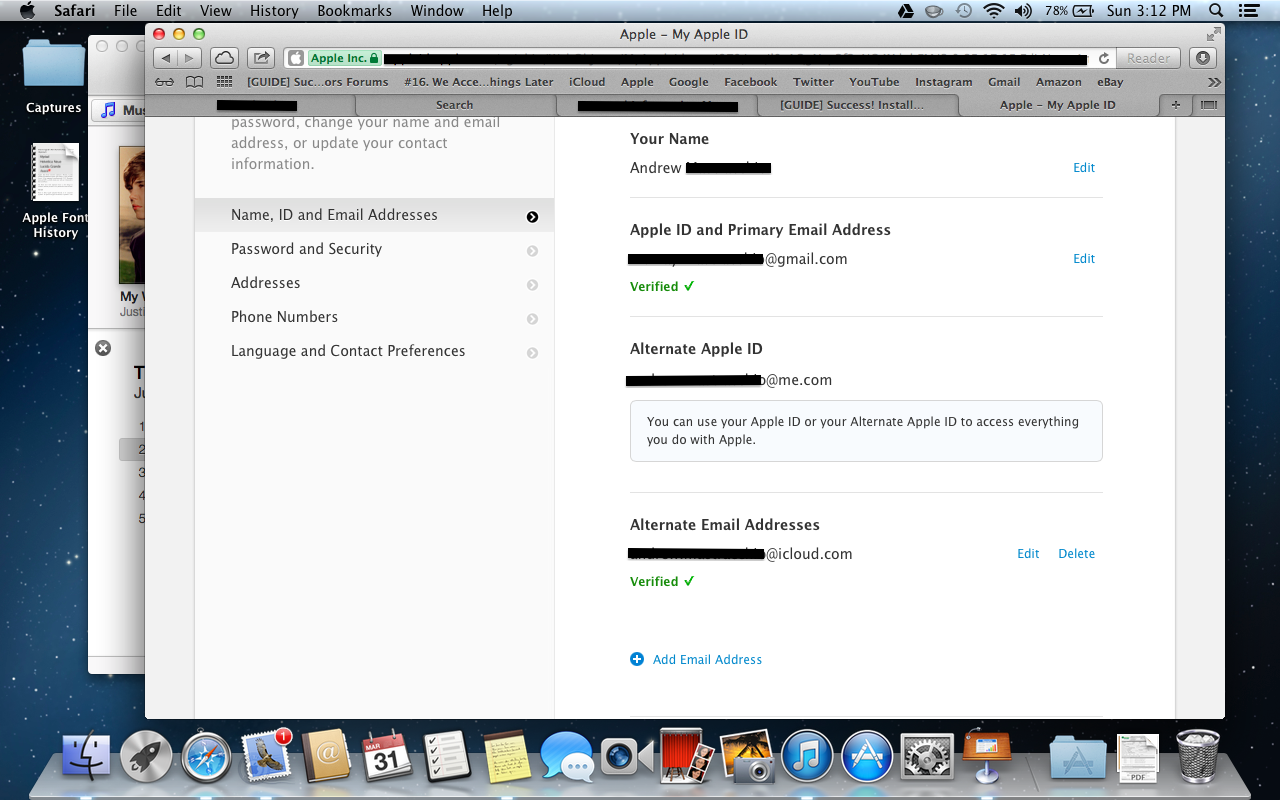
Task: Open the Window menu
Action: point(437,11)
